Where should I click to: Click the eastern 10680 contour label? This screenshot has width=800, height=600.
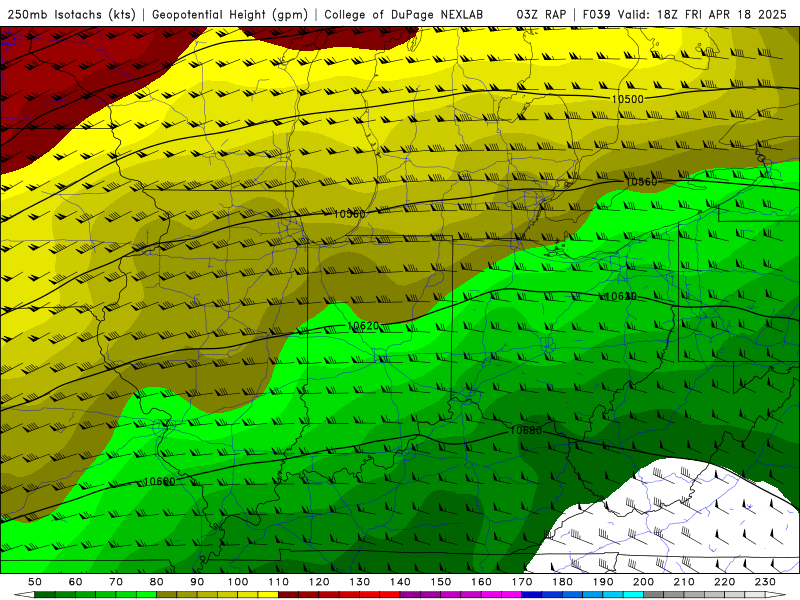pyautogui.click(x=526, y=430)
